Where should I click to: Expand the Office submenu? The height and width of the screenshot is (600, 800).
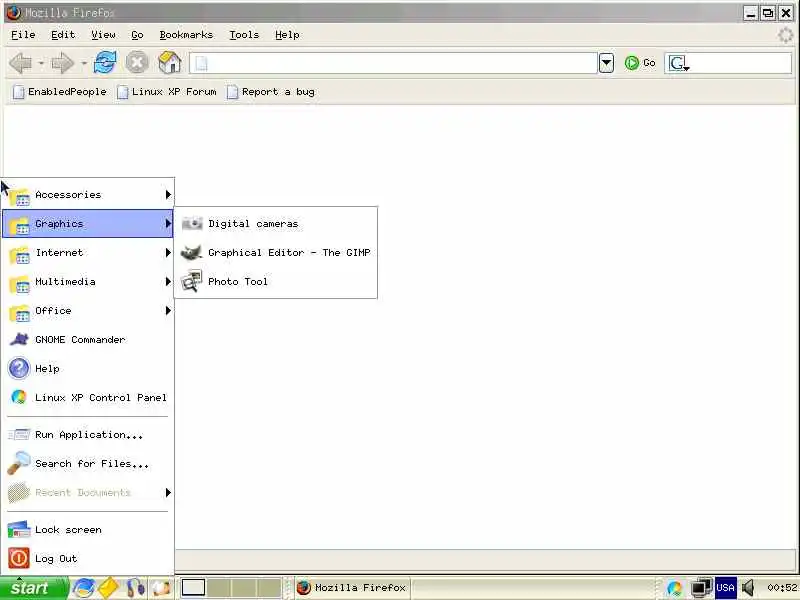coord(88,311)
